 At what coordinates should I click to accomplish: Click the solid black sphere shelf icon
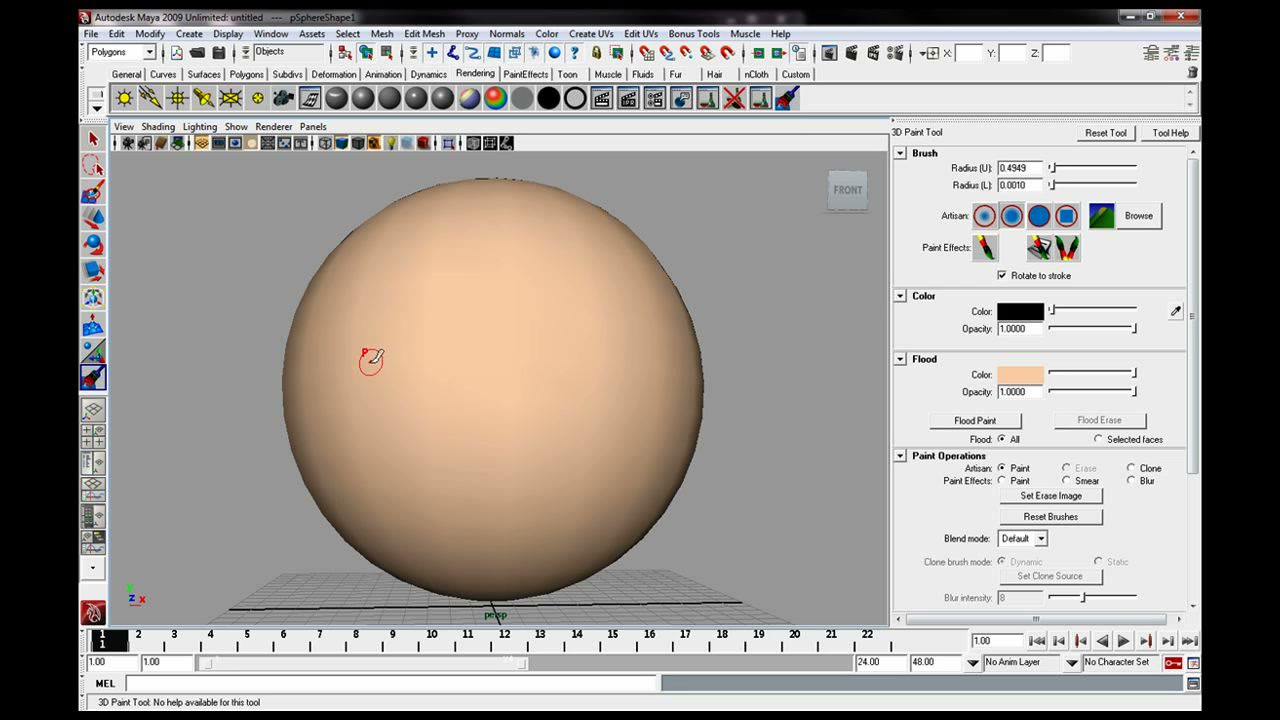click(548, 98)
